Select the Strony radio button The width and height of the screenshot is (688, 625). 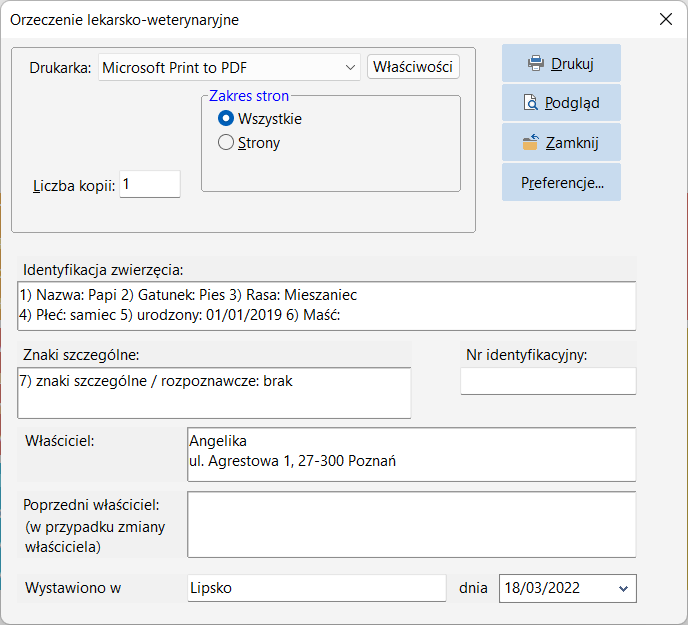point(226,143)
